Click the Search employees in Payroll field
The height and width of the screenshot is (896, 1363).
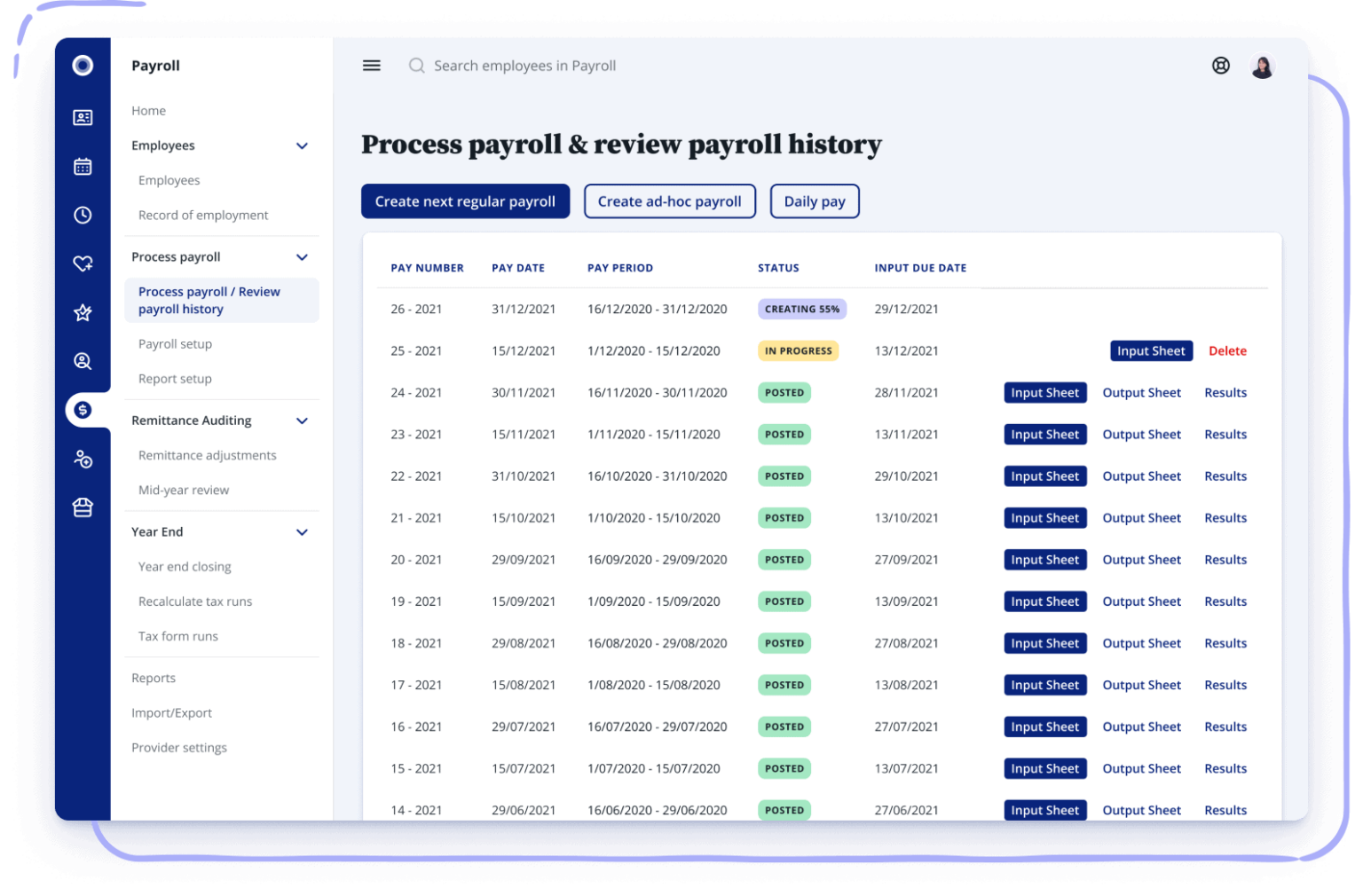[524, 66]
